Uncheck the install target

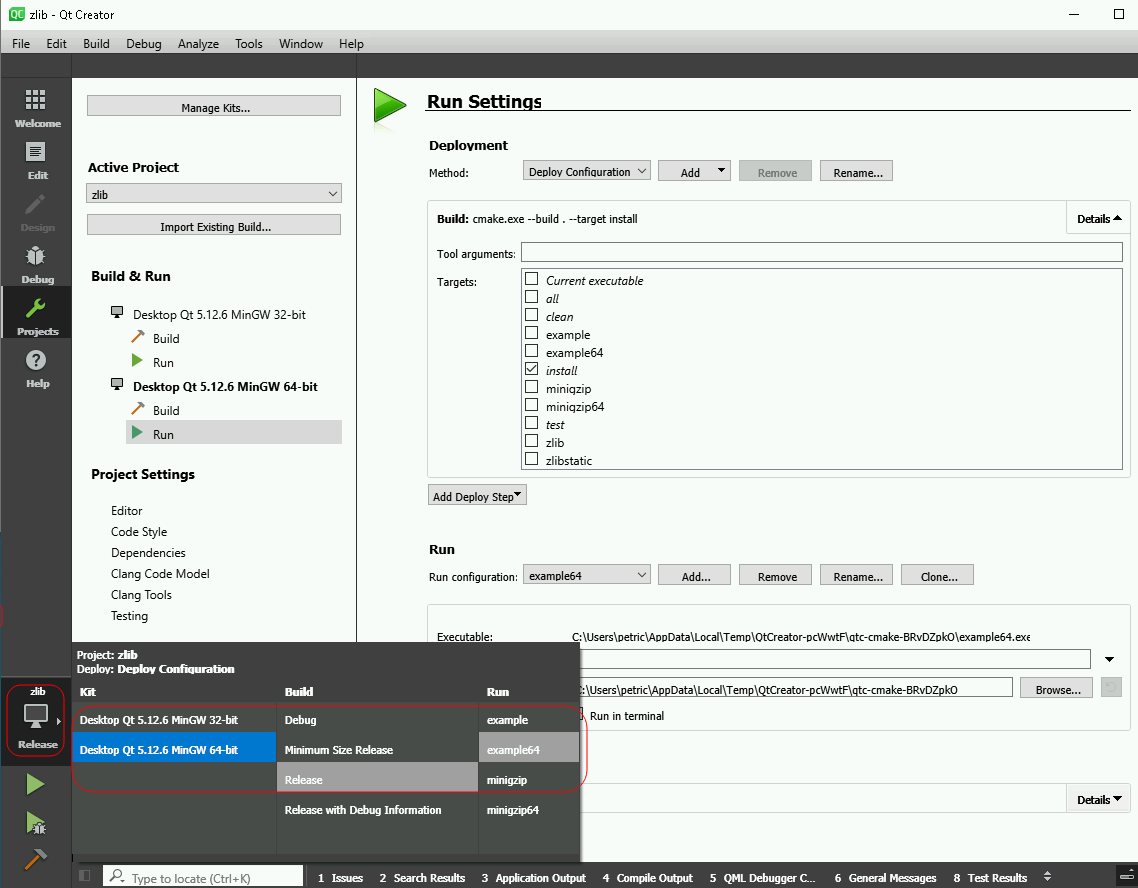click(x=531, y=369)
